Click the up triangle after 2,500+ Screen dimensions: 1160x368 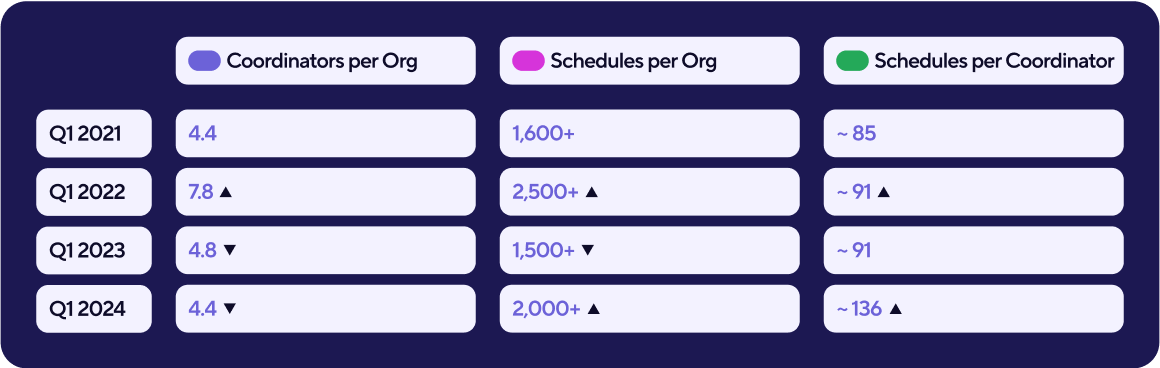point(591,193)
